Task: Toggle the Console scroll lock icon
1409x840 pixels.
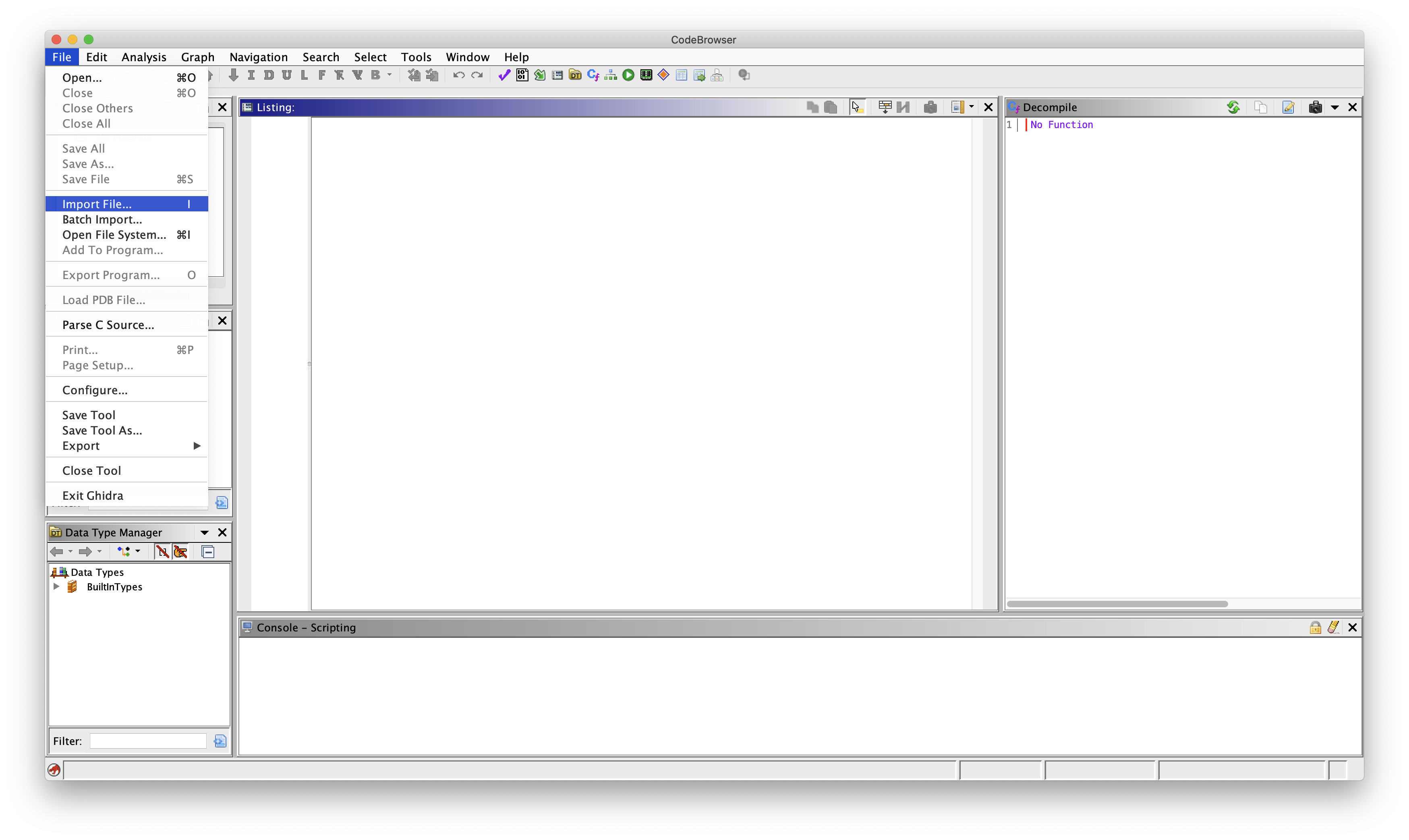Action: tap(1315, 627)
